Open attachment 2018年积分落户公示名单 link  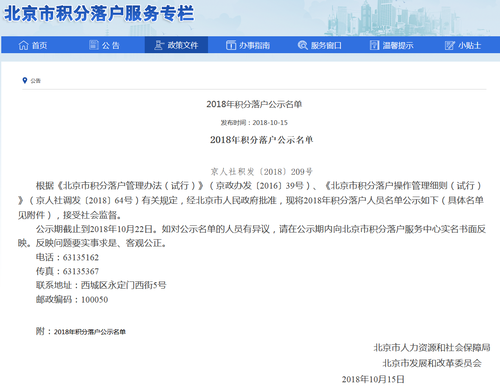click(90, 332)
